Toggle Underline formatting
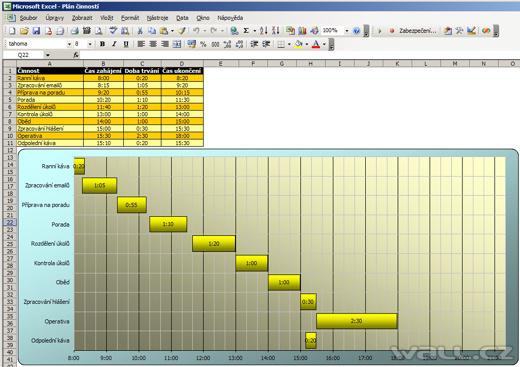Viewport: 520px width, 367px height. pos(126,44)
